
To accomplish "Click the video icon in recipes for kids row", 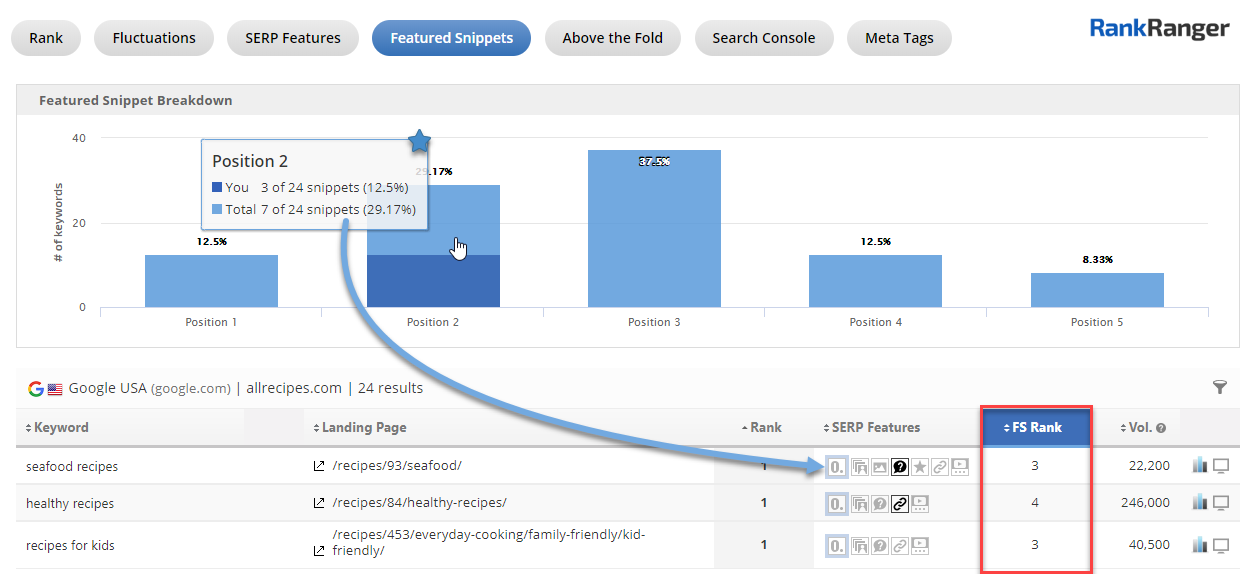I will [x=920, y=546].
